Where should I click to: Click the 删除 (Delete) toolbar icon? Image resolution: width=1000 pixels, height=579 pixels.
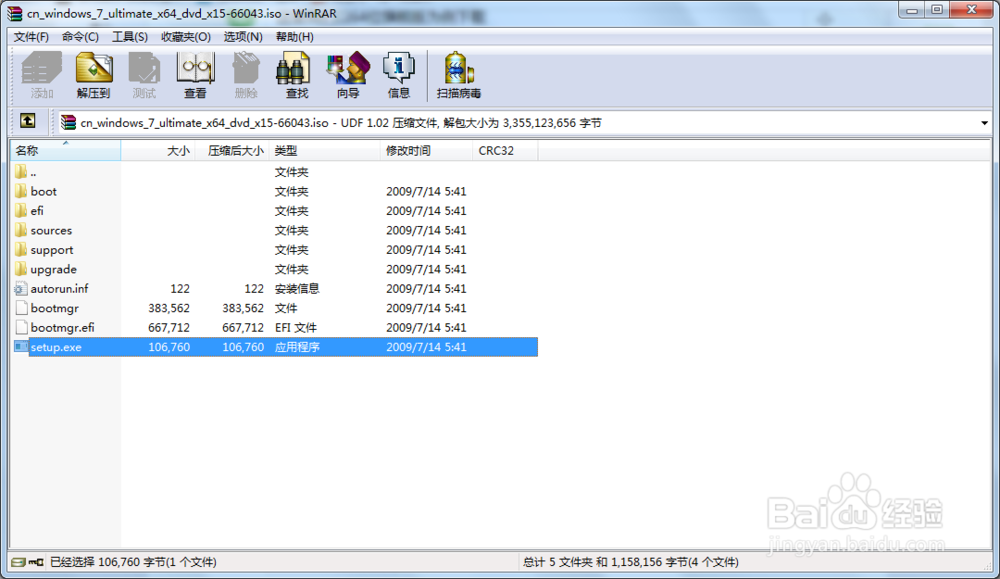246,75
